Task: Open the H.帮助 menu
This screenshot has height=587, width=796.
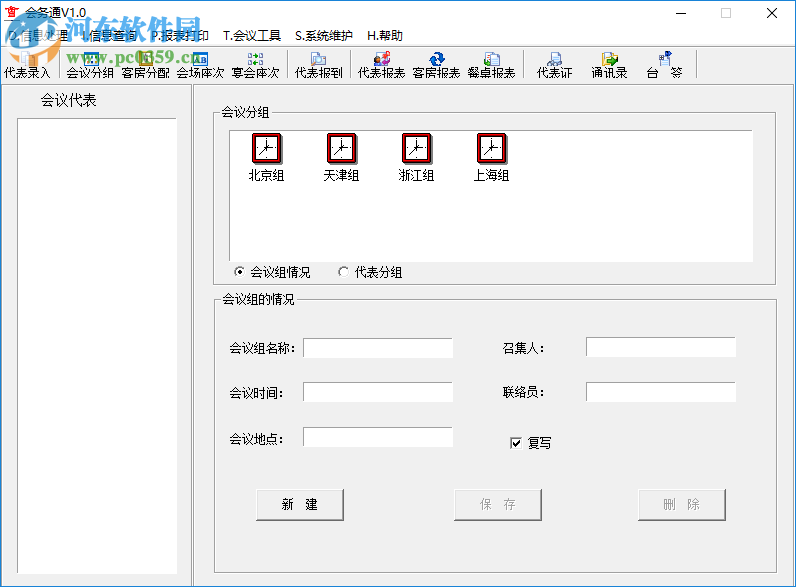Action: tap(385, 36)
